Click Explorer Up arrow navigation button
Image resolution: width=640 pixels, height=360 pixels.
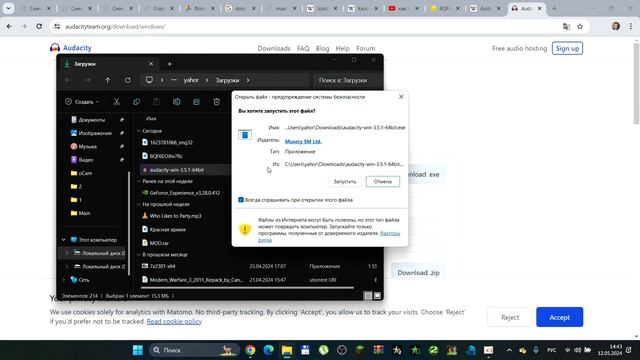(x=107, y=80)
